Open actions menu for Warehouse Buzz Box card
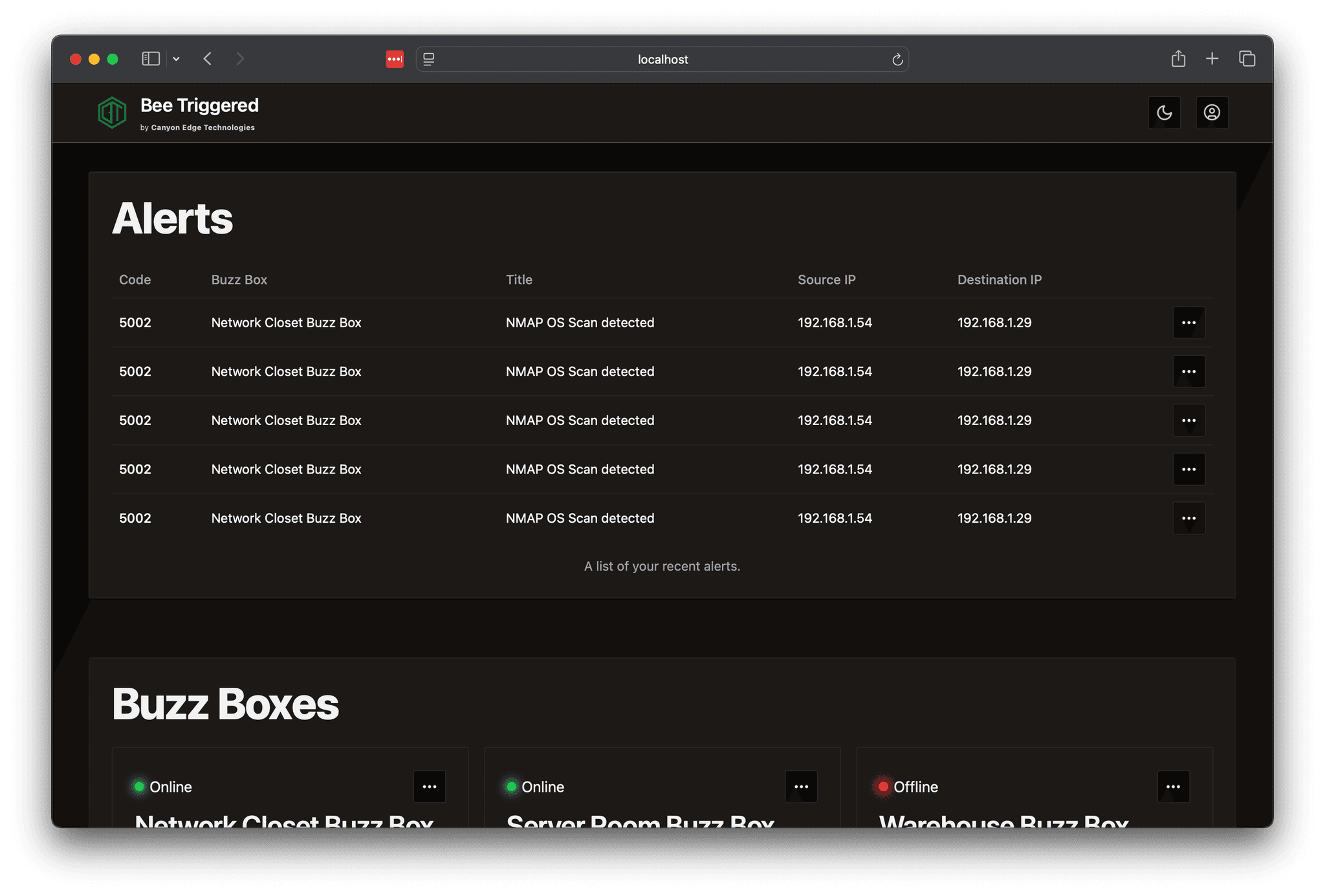 tap(1174, 787)
